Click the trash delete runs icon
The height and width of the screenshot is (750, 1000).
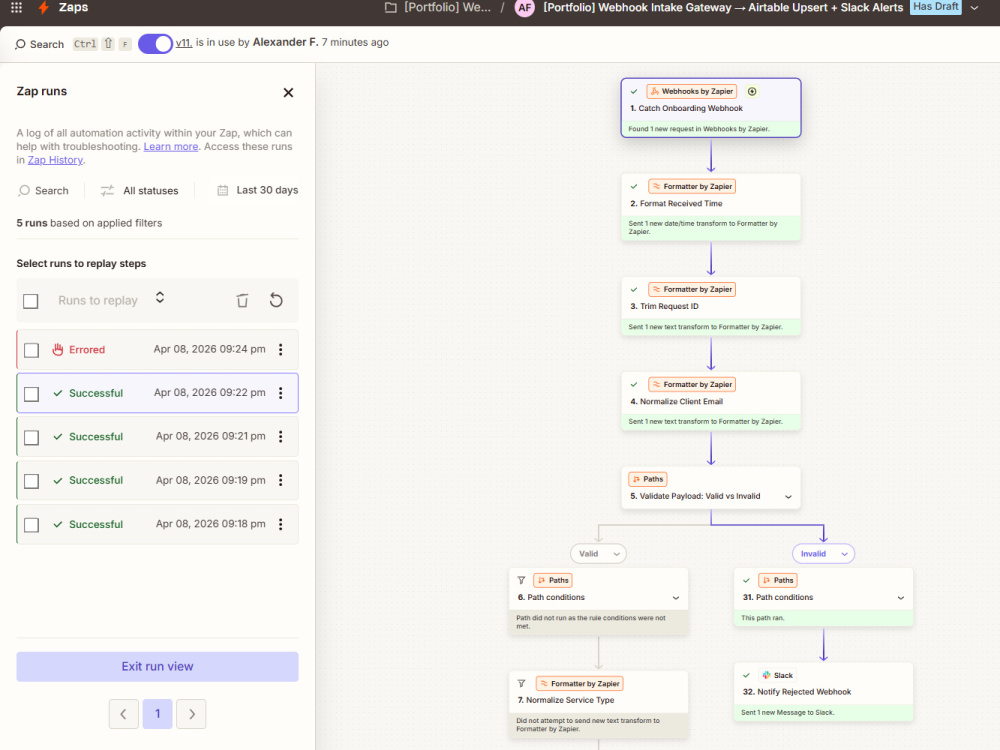point(242,300)
